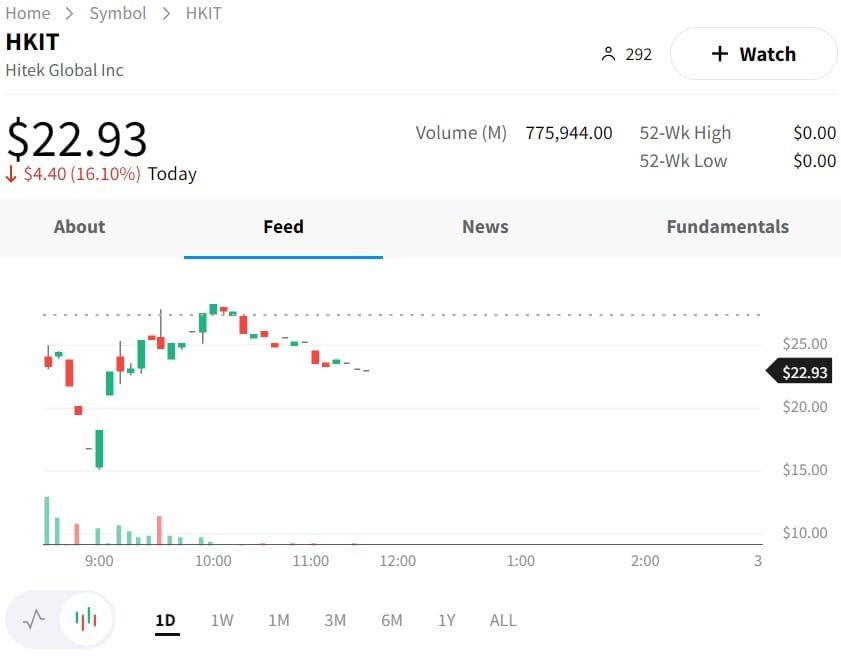The image size is (841, 657).
Task: Select the 1Y time range
Action: (447, 620)
